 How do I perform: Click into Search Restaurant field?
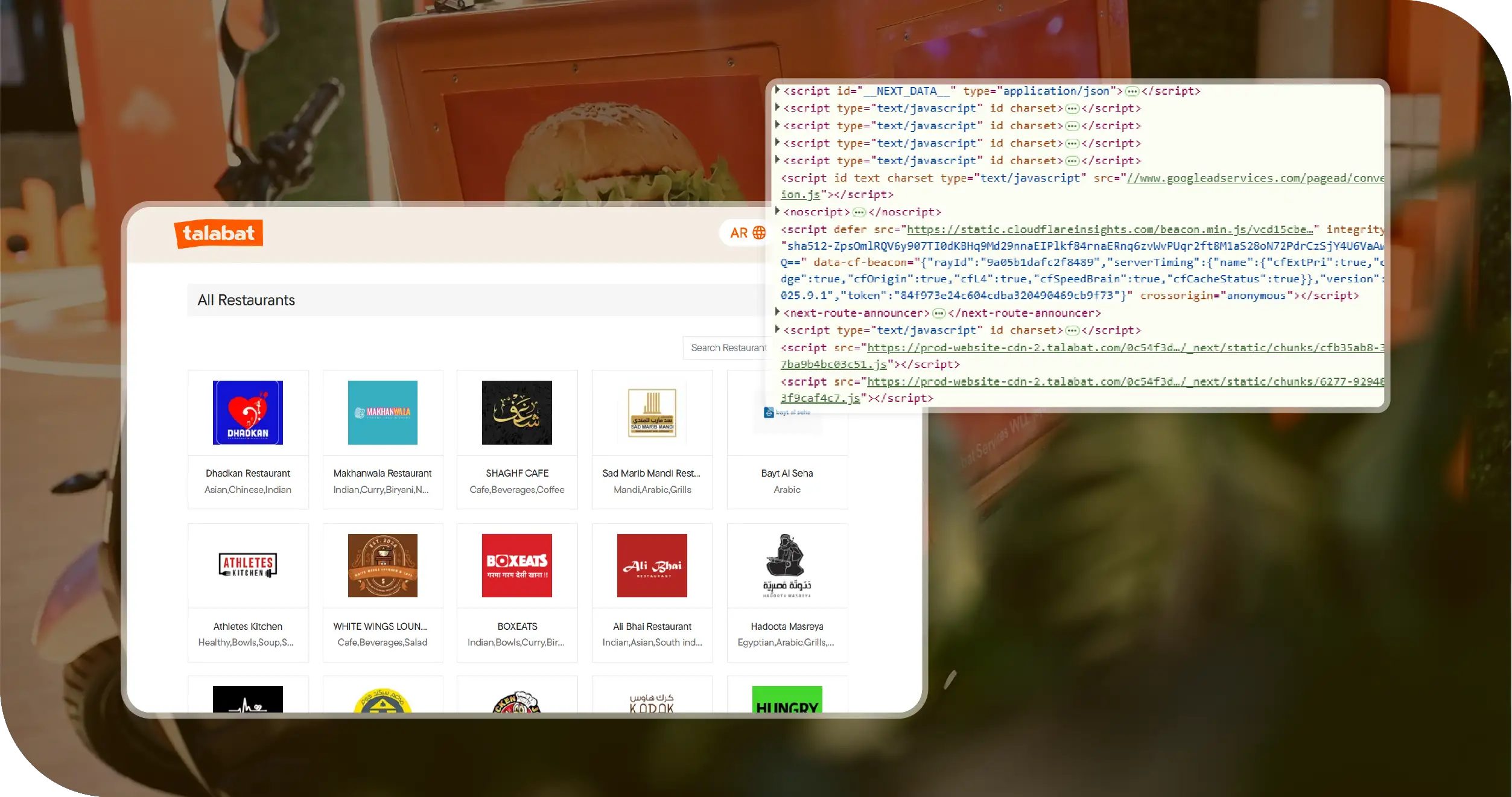click(x=728, y=348)
